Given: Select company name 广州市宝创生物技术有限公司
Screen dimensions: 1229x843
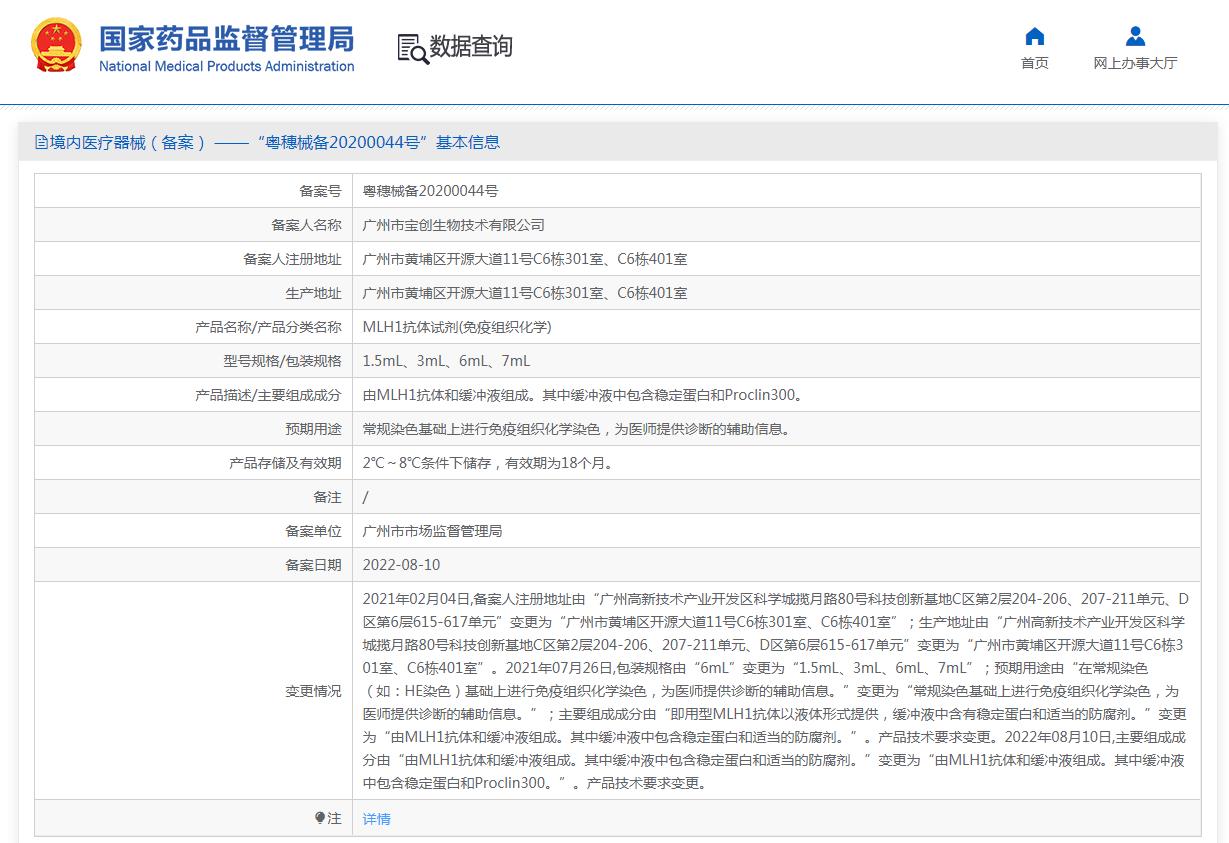Looking at the screenshot, I should tap(453, 225).
